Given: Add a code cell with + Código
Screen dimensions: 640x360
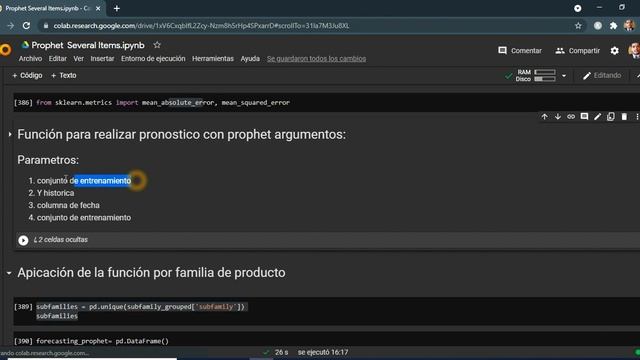Looking at the screenshot, I should coord(27,76).
